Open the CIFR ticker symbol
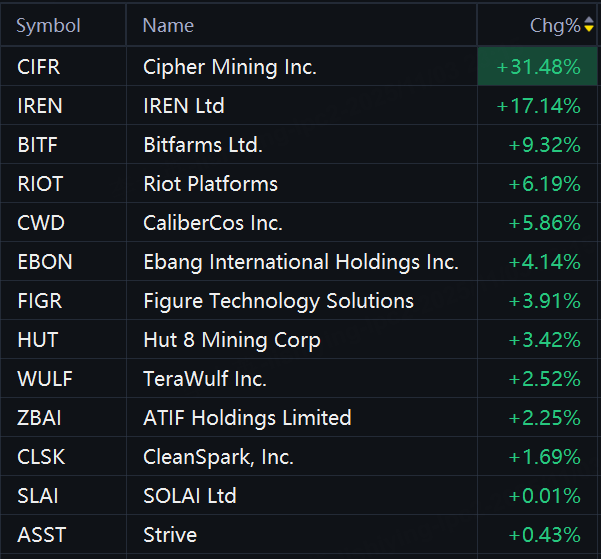The image size is (601, 559). coord(39,67)
